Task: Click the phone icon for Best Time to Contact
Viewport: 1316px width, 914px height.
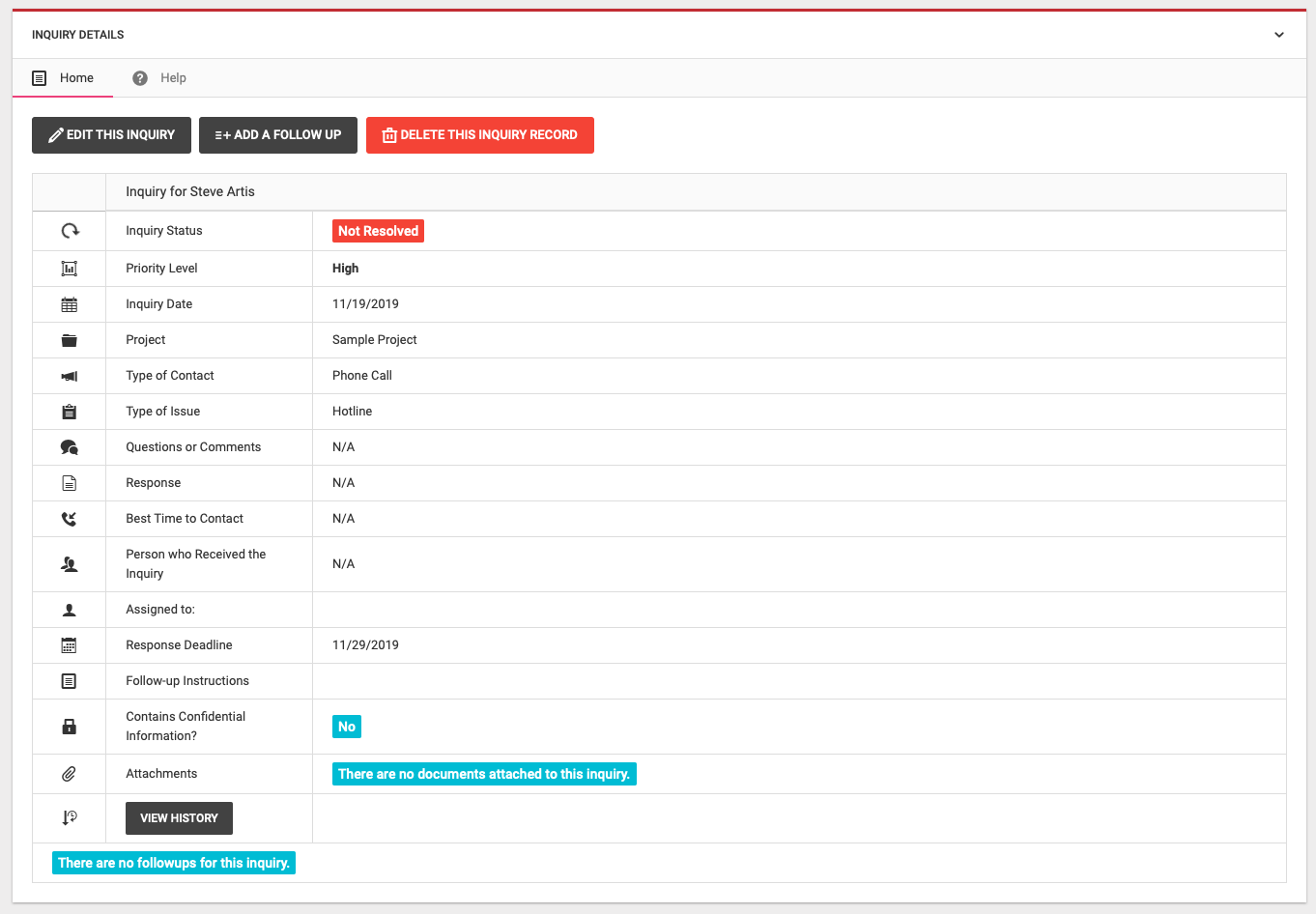Action: (70, 519)
